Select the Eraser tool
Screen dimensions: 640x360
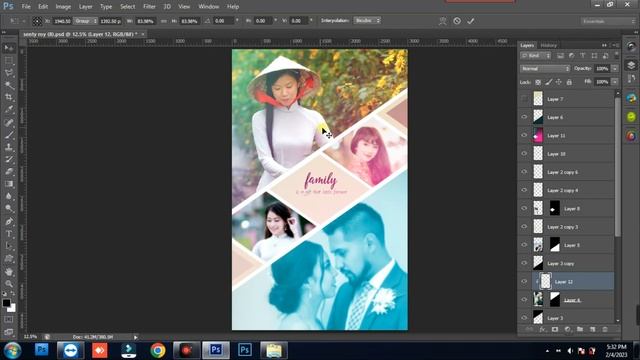pos(9,171)
